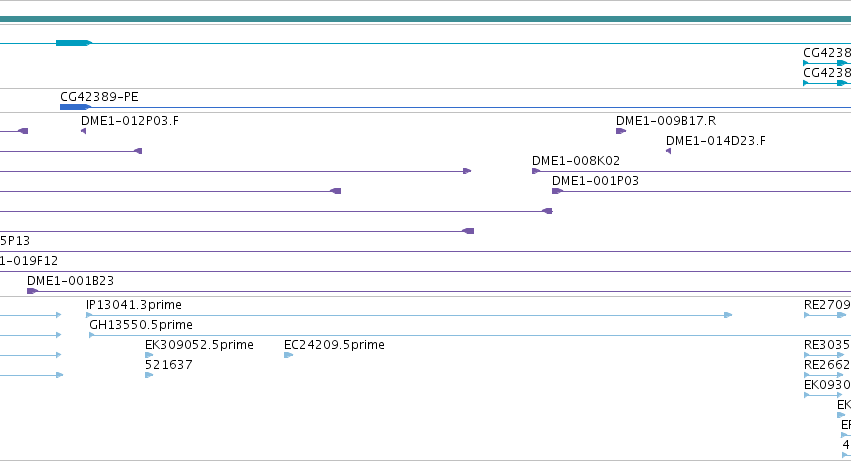Click the purple start arrow of DME1-001B23
Viewport: 851px width, 461px height.
click(x=33, y=292)
